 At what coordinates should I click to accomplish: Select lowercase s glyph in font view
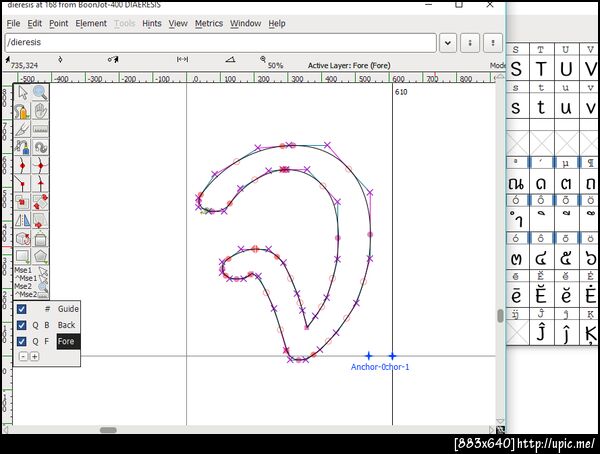(x=516, y=107)
